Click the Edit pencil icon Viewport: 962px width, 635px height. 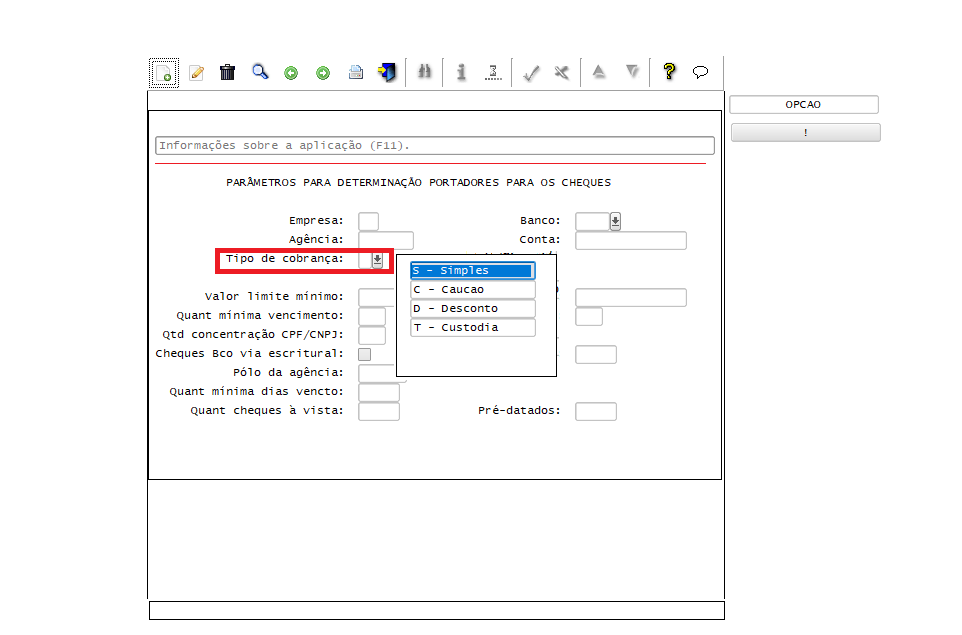coord(196,73)
